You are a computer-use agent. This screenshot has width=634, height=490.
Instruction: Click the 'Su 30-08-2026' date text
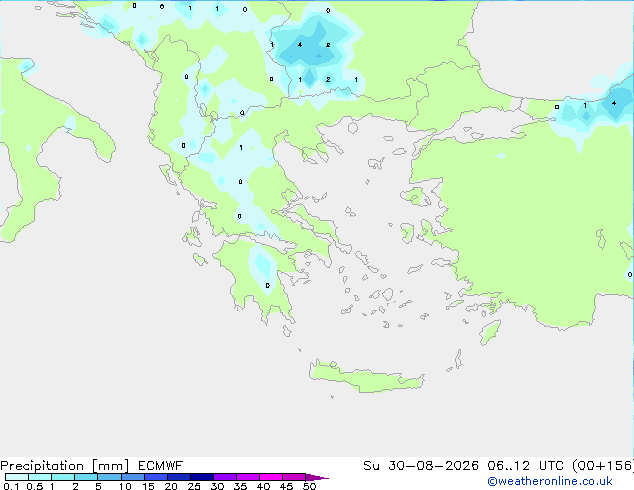click(x=421, y=465)
